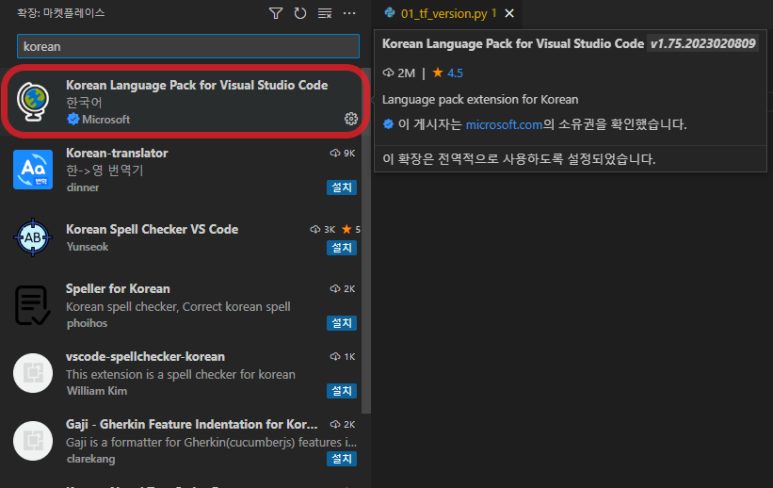This screenshot has width=773, height=488.
Task: Close the 01_tf_version.py tab
Action: coord(510,13)
